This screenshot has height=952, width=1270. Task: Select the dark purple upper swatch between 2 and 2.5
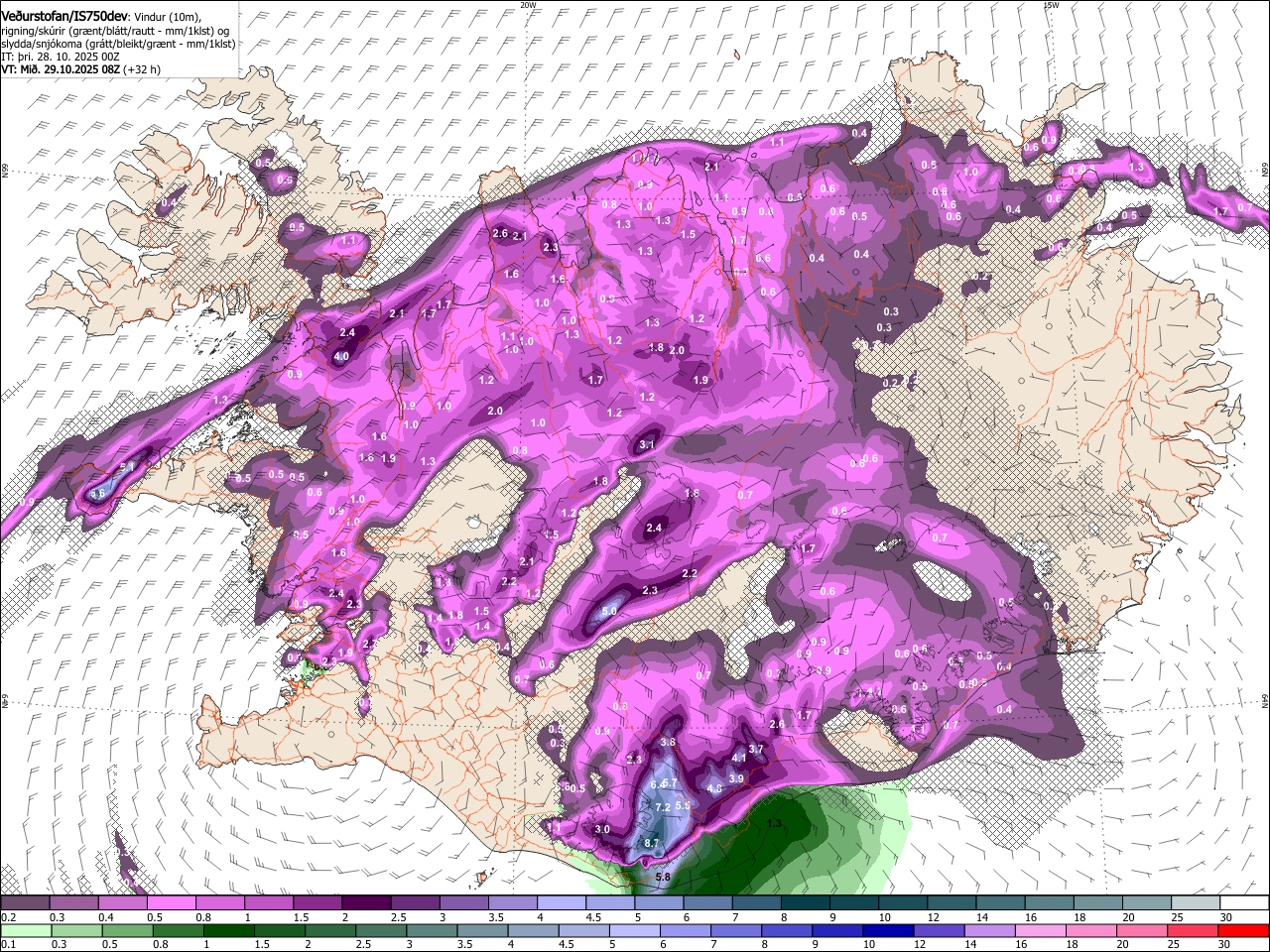pyautogui.click(x=366, y=903)
